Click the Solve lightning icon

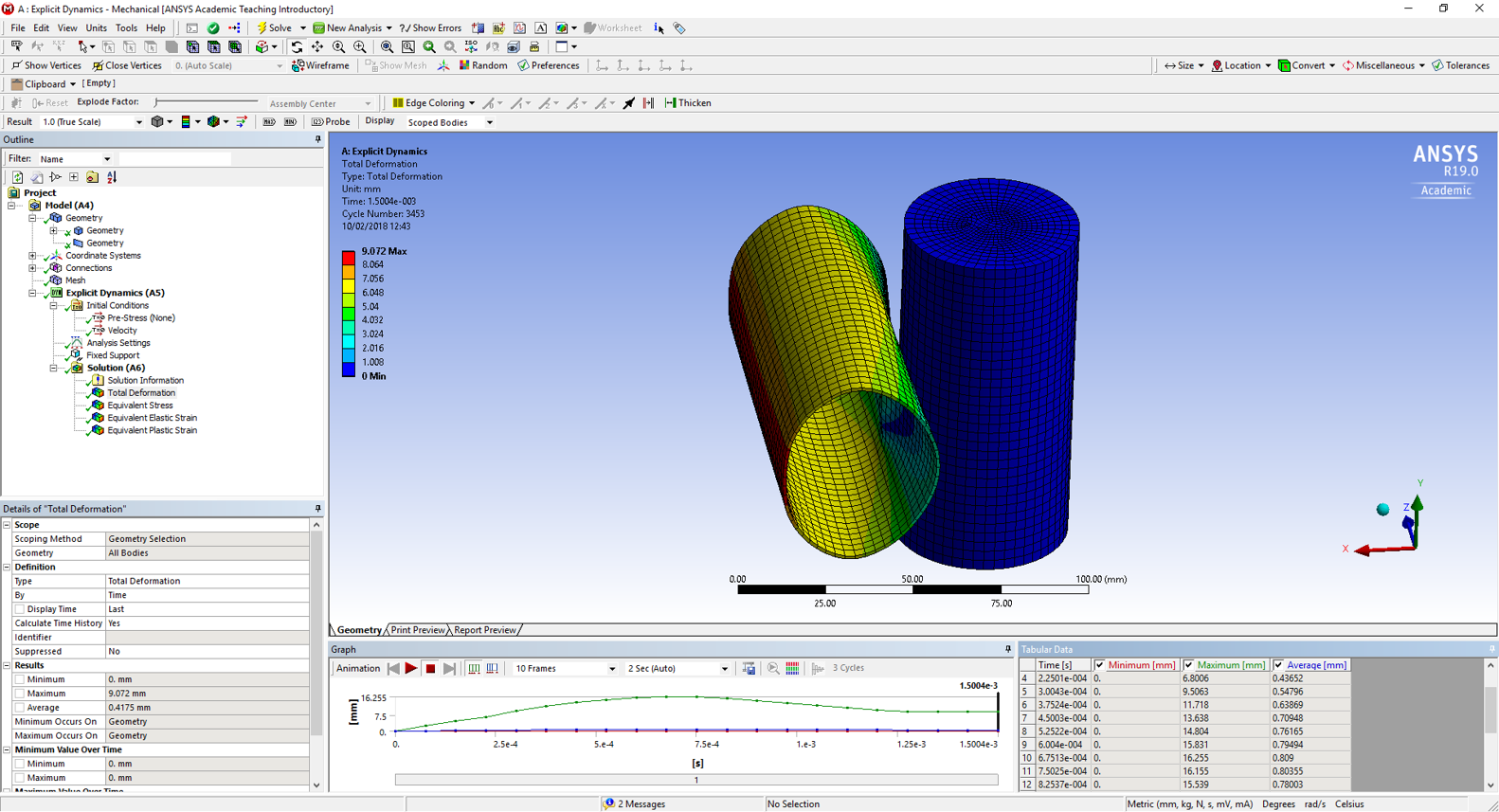click(262, 28)
